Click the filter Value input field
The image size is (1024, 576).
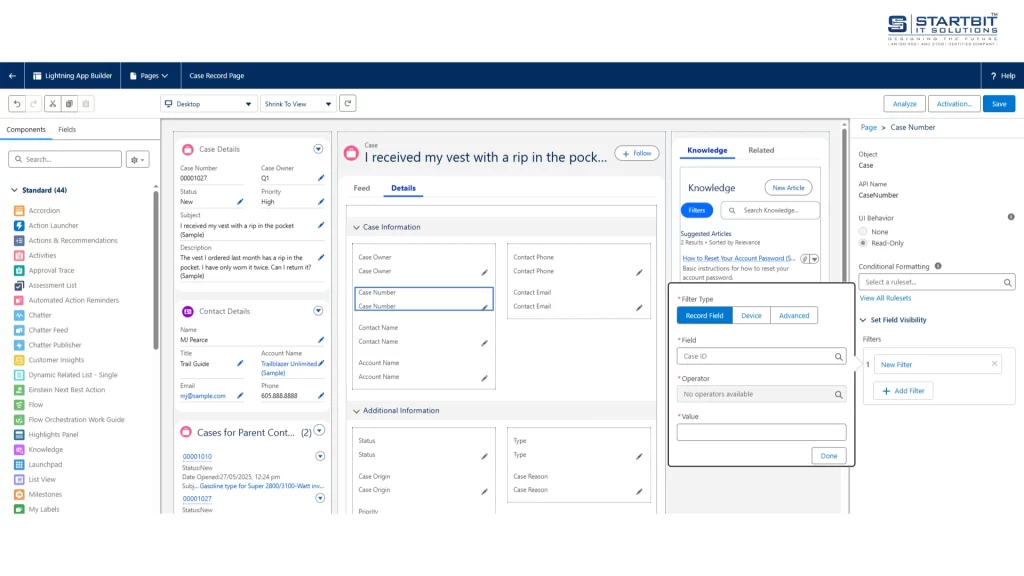pyautogui.click(x=761, y=432)
